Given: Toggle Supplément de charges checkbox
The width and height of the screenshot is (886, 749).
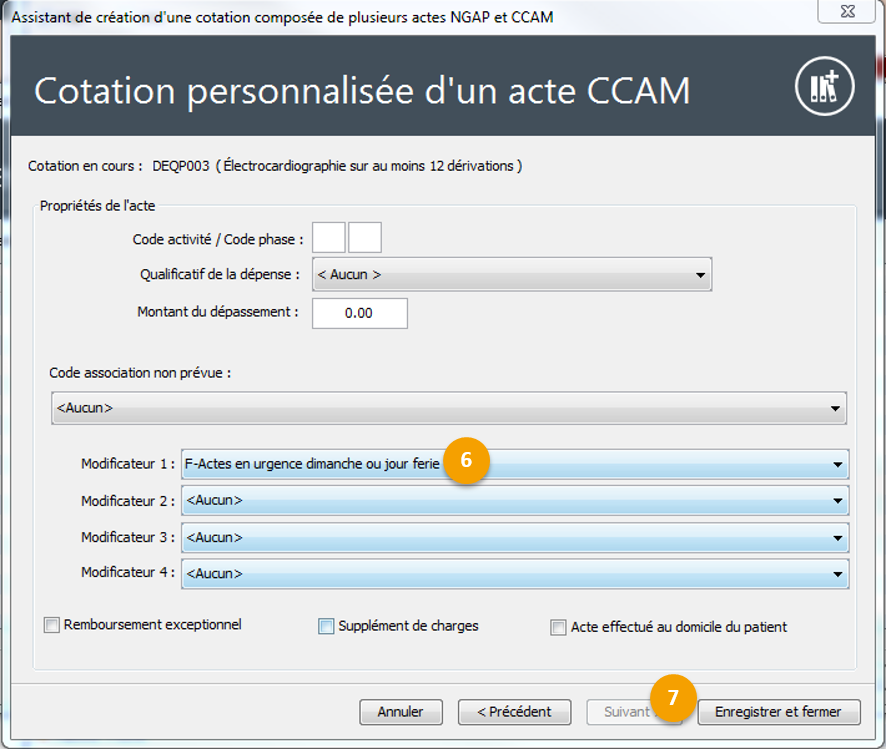Looking at the screenshot, I should coord(326,627).
